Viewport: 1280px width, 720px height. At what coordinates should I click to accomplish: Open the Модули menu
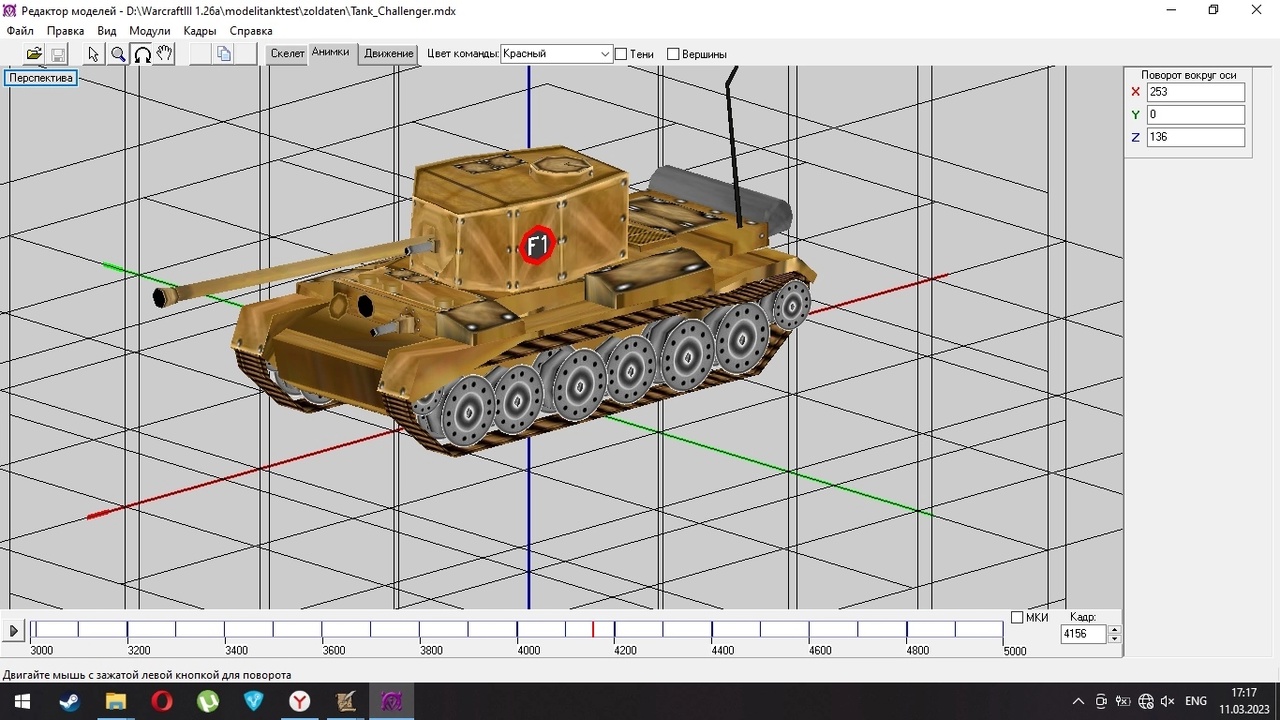(150, 31)
